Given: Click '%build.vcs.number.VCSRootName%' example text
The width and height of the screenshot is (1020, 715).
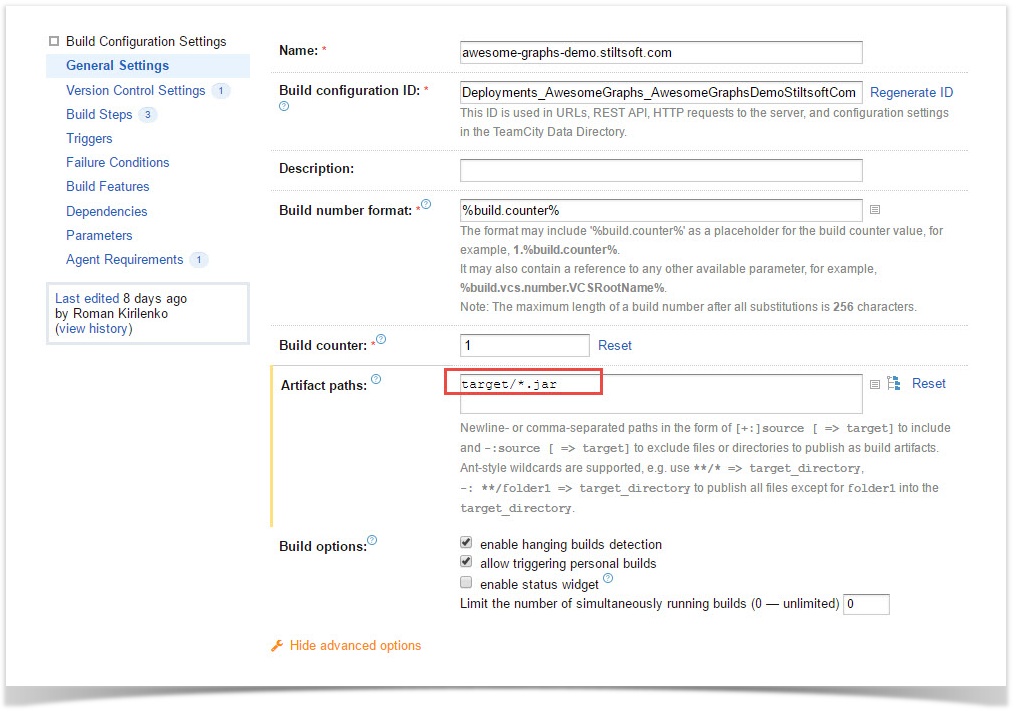Looking at the screenshot, I should point(563,288).
